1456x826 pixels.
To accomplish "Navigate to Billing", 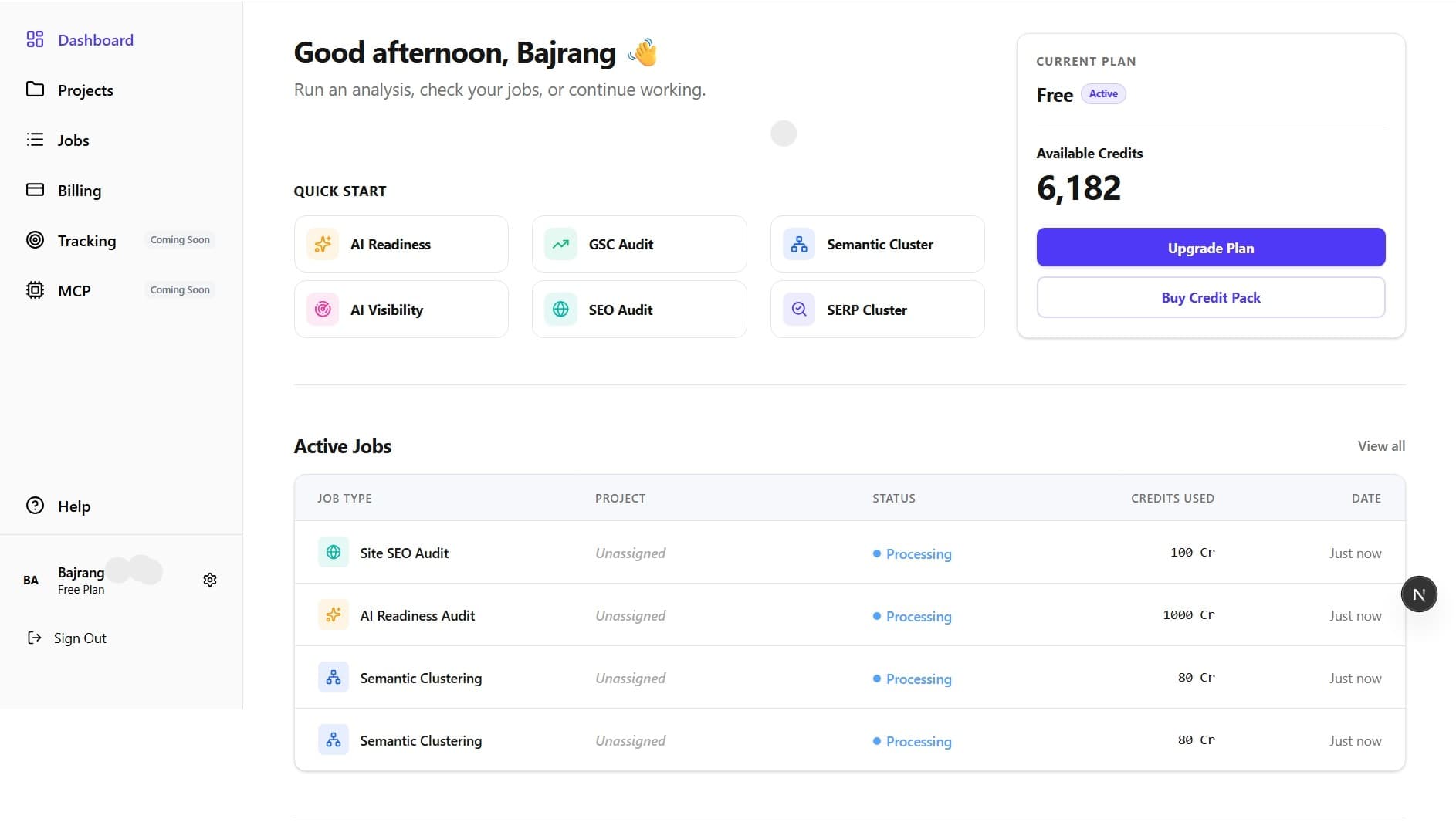I will pyautogui.click(x=80, y=191).
